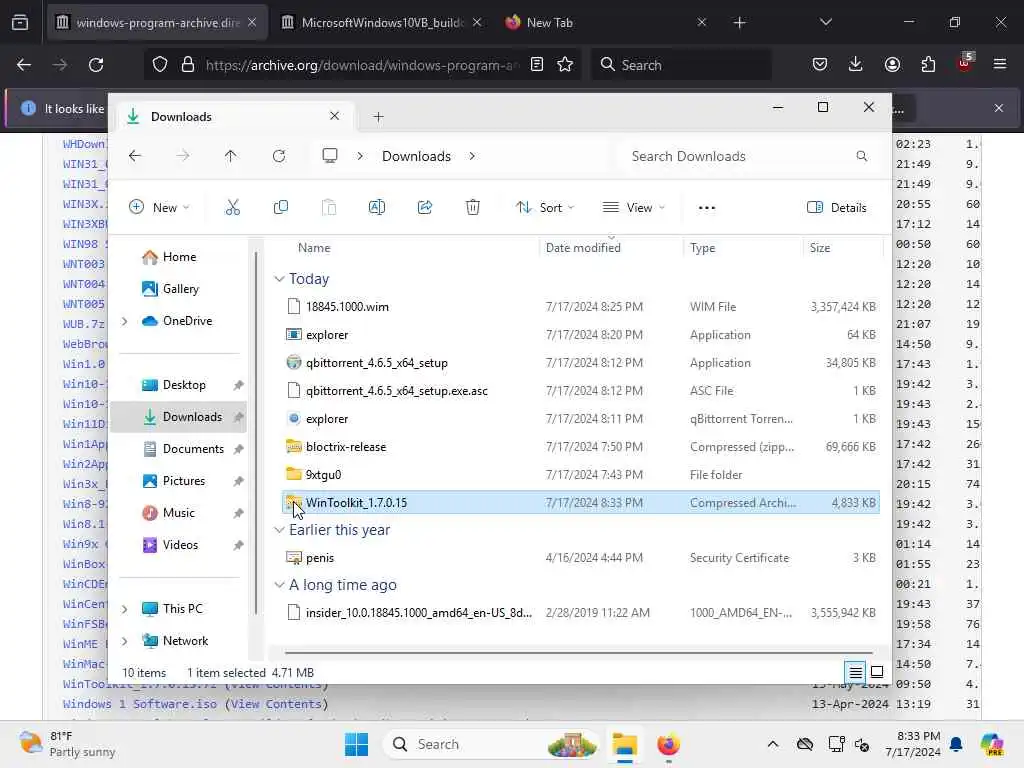Image resolution: width=1024 pixels, height=768 pixels.
Task: Select the 18845.1000.wim file
Action: point(581,306)
